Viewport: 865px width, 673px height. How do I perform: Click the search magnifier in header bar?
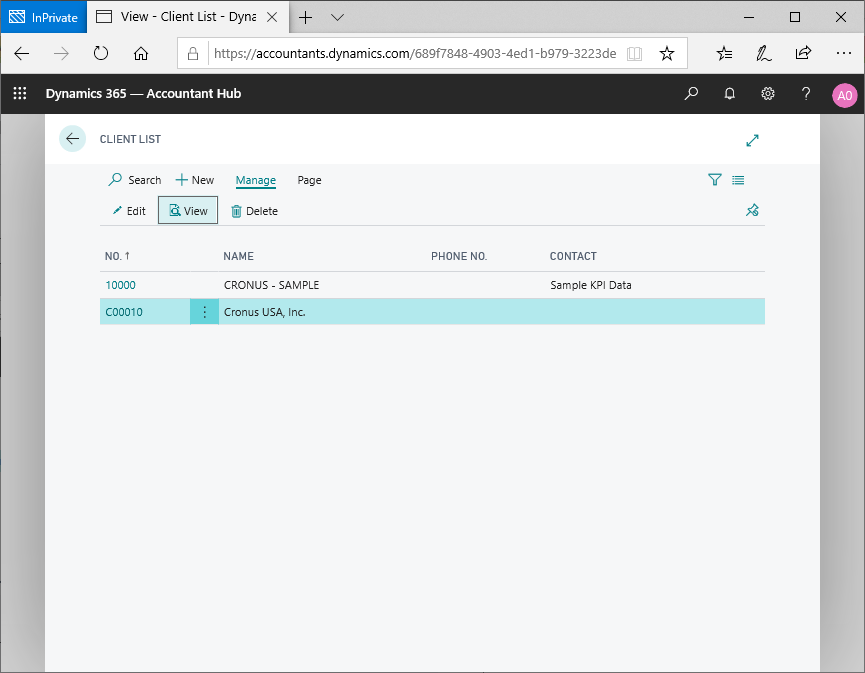point(691,94)
